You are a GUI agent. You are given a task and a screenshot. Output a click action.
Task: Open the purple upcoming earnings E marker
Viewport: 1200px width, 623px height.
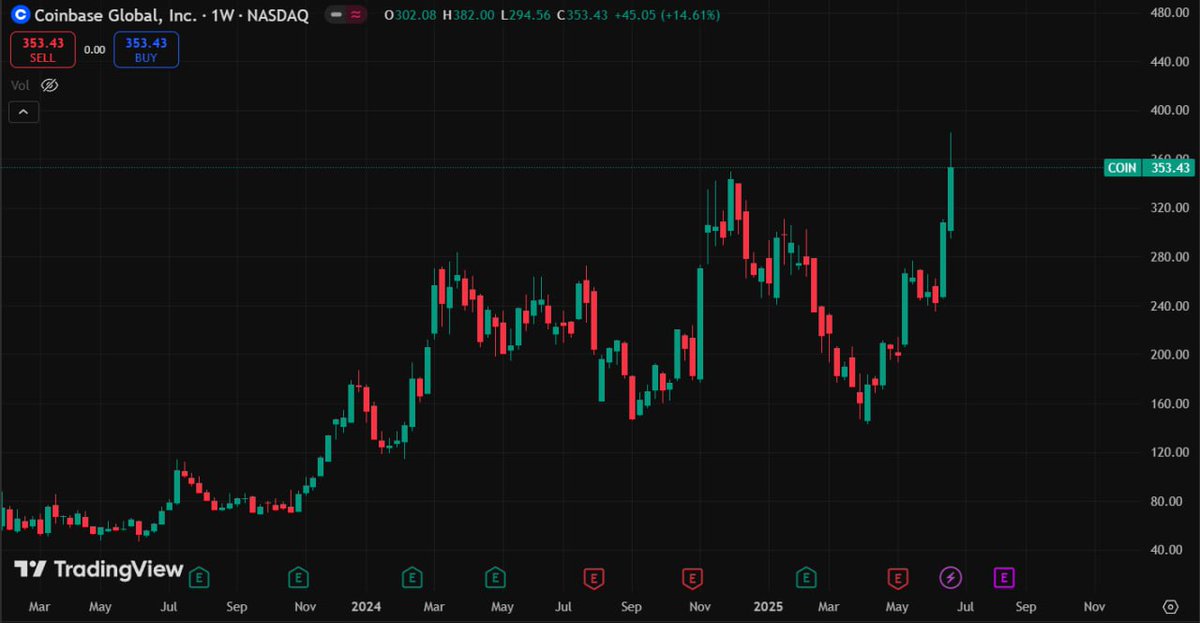1003,577
